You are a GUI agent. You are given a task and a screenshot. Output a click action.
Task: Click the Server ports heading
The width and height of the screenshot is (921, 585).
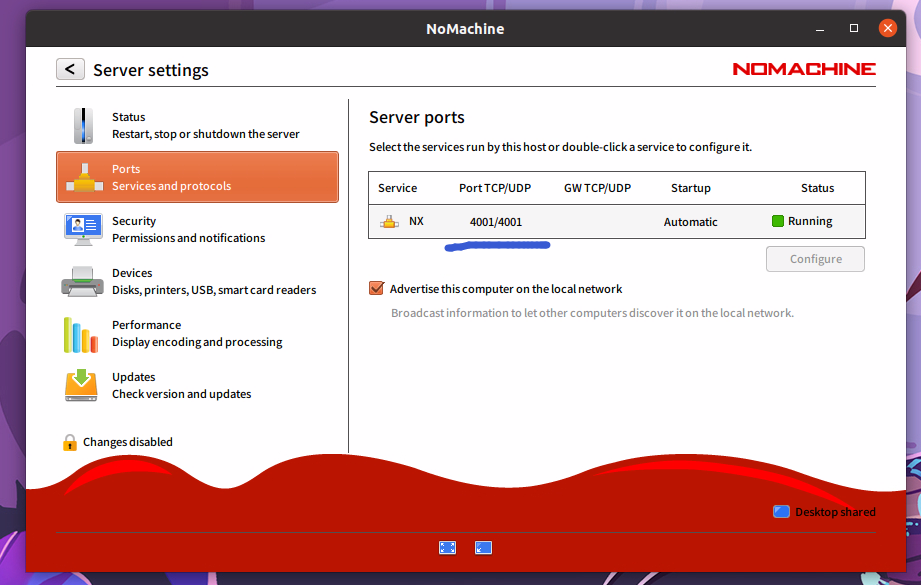416,117
